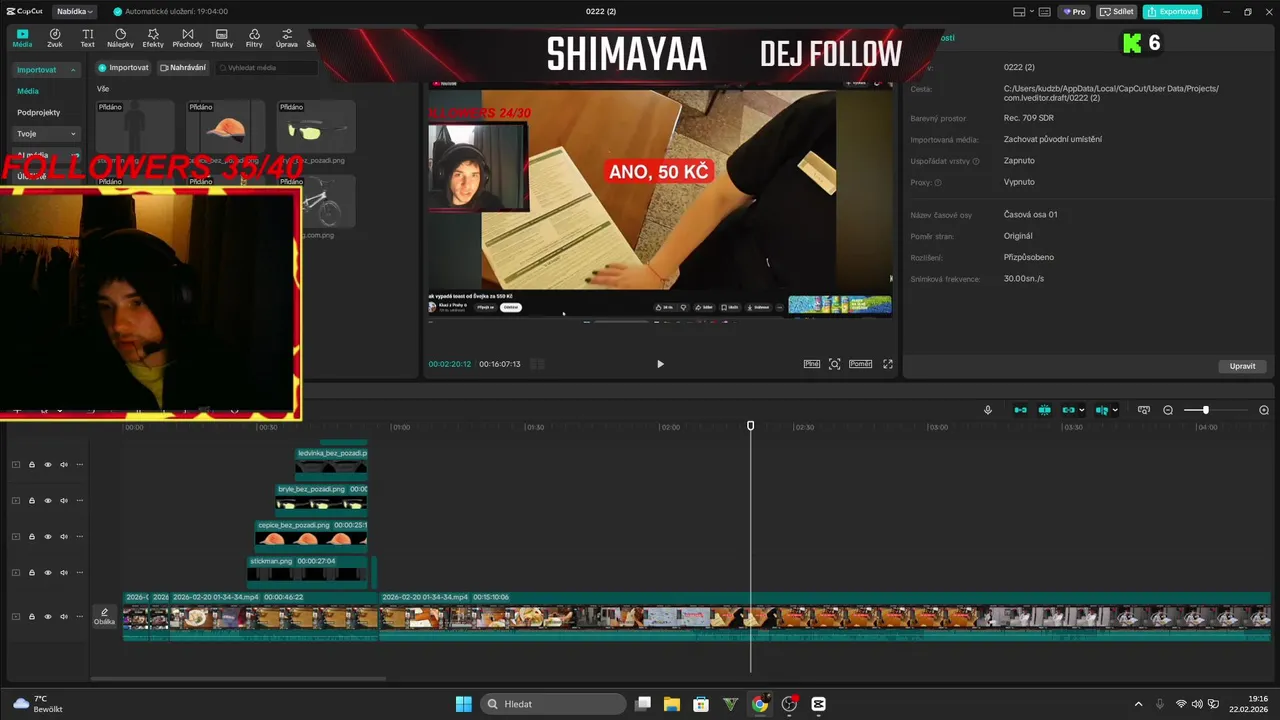The width and height of the screenshot is (1280, 720).
Task: Open more options for the stickman.png track
Action: pos(79,572)
